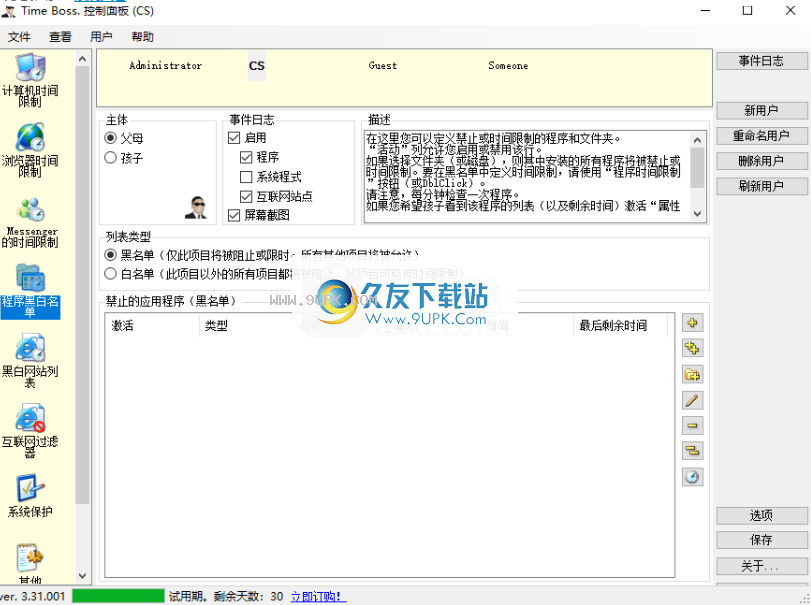The width and height of the screenshot is (811, 605).
Task: Click description box scroll down arrow
Action: tap(697, 214)
